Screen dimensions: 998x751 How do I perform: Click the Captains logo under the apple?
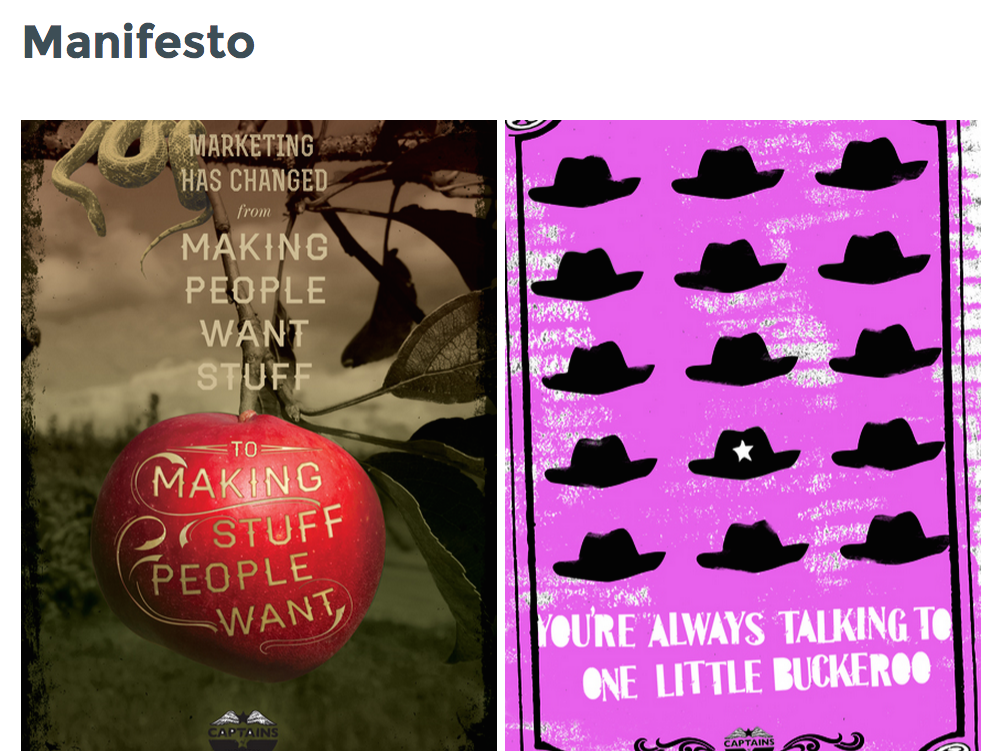(x=244, y=731)
